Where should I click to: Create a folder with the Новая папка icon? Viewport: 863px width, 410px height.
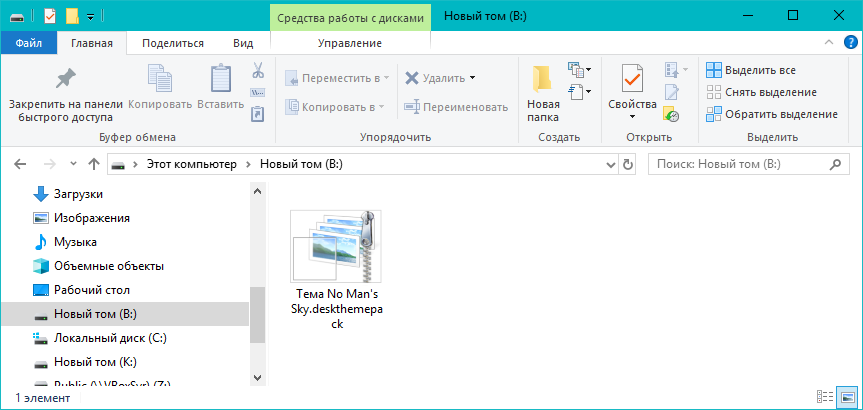point(543,79)
